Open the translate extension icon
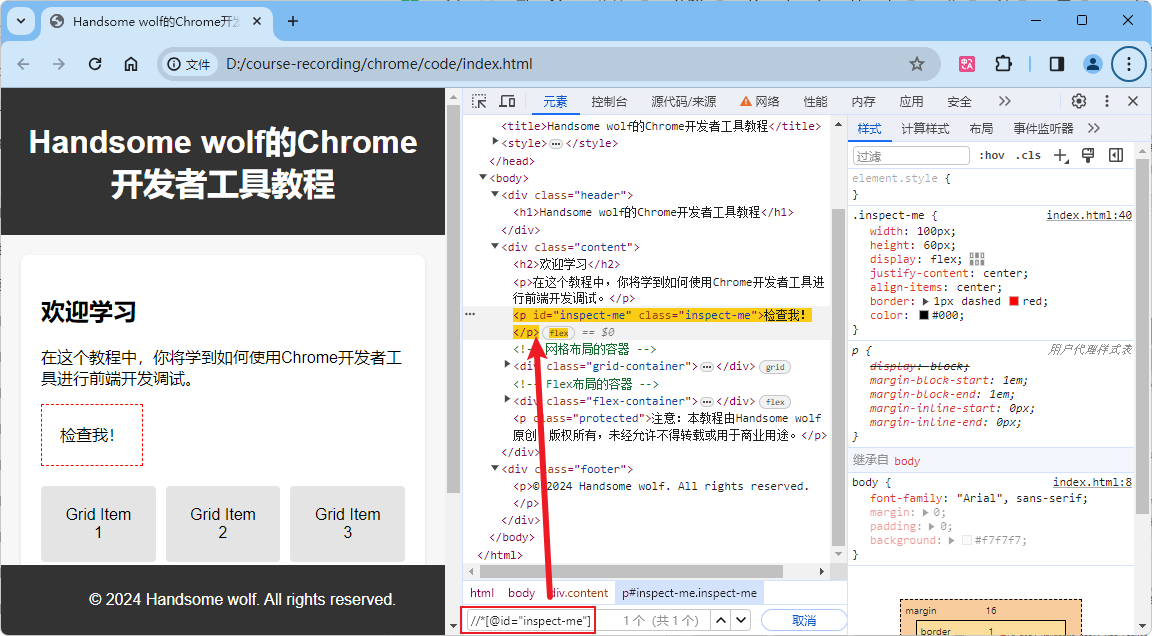The image size is (1152, 636). [967, 64]
